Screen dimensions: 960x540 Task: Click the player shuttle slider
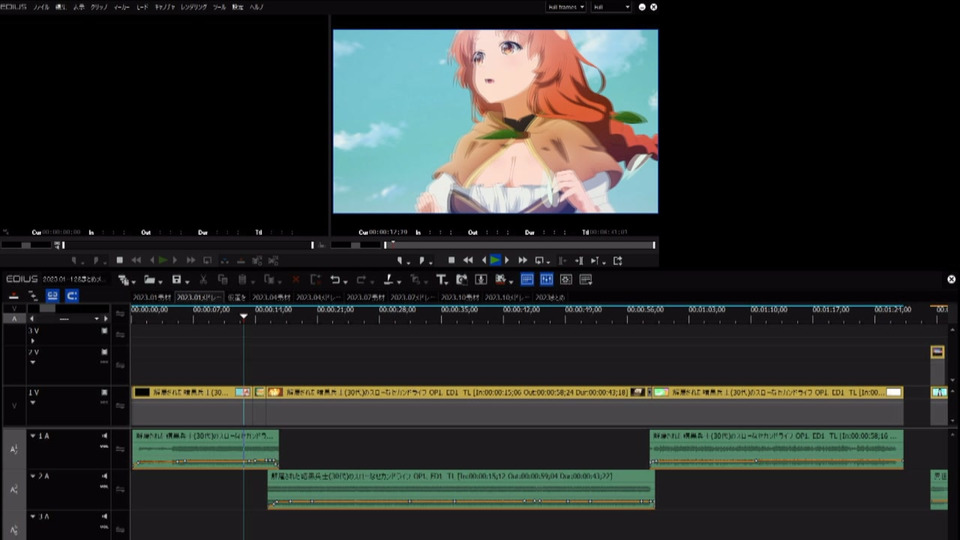pos(26,246)
